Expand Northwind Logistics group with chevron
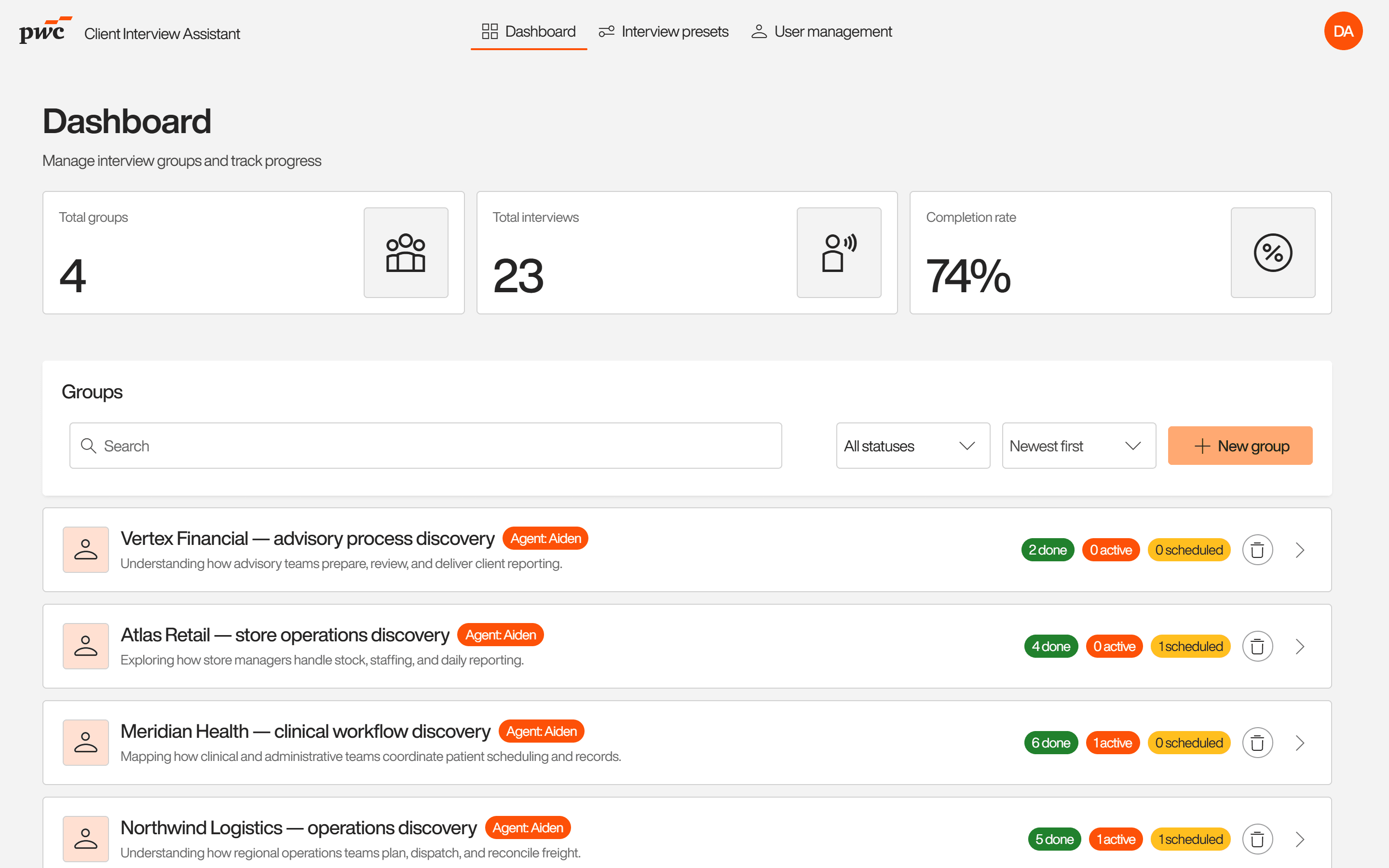Viewport: 1389px width, 868px height. tap(1300, 839)
